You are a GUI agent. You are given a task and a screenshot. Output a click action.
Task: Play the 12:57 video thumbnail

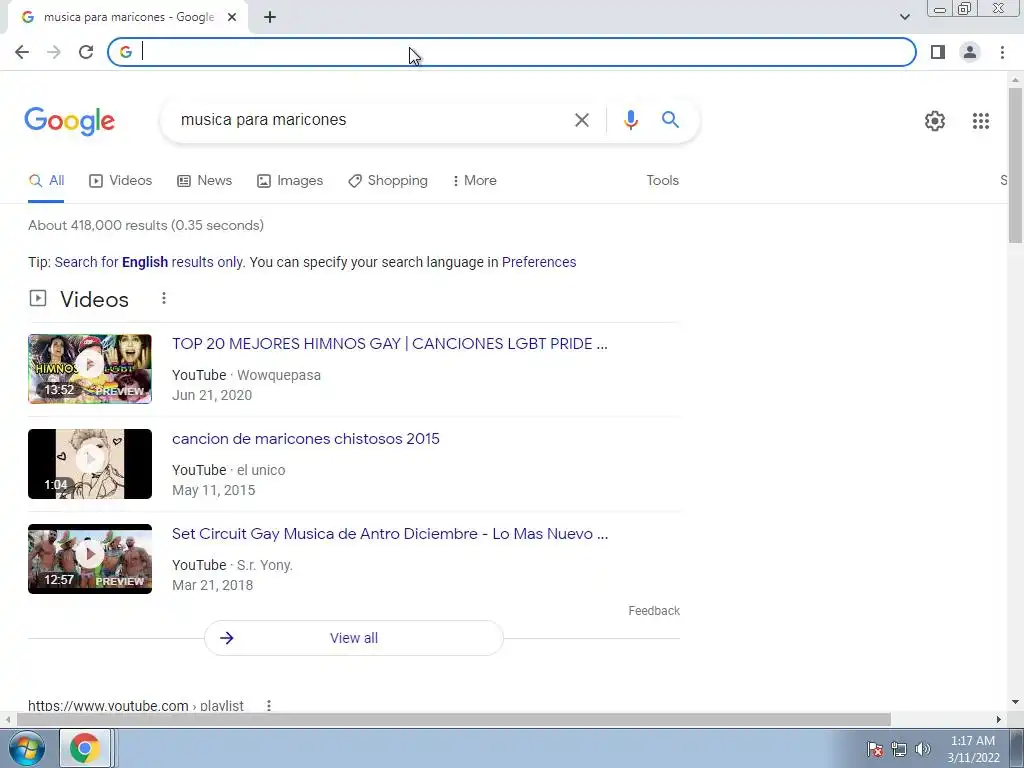tap(89, 559)
